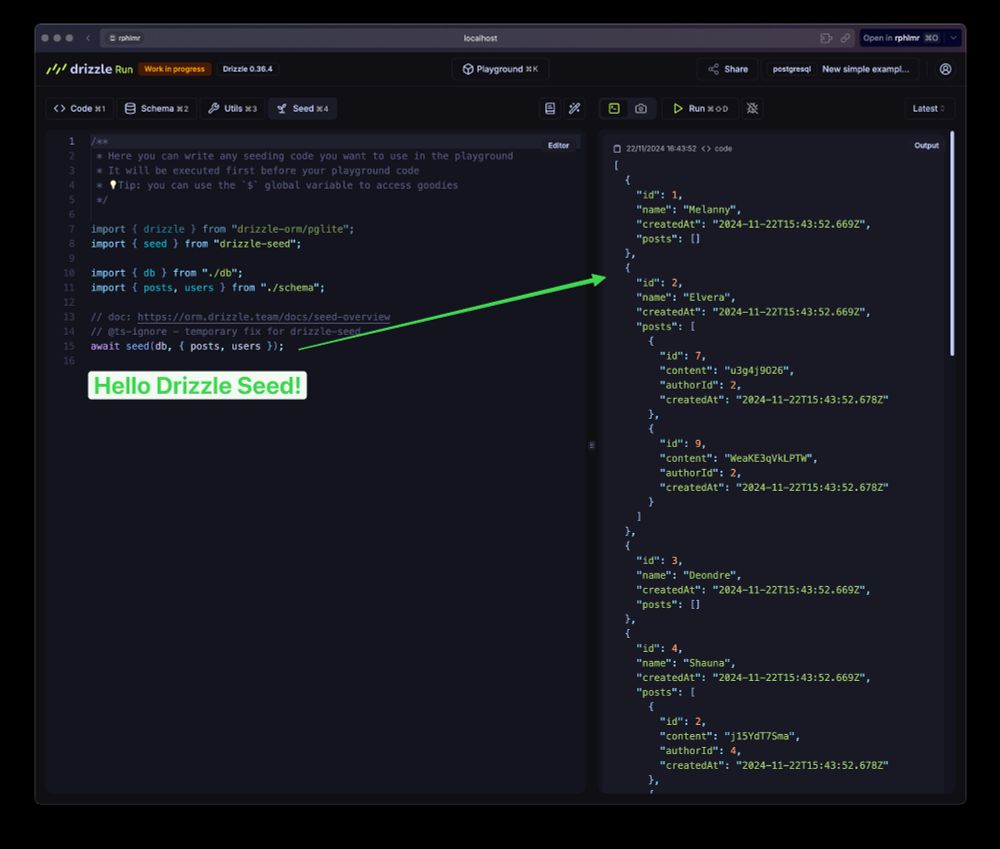Switch to terminal output view
Viewport: 1000px width, 849px height.
[x=614, y=108]
